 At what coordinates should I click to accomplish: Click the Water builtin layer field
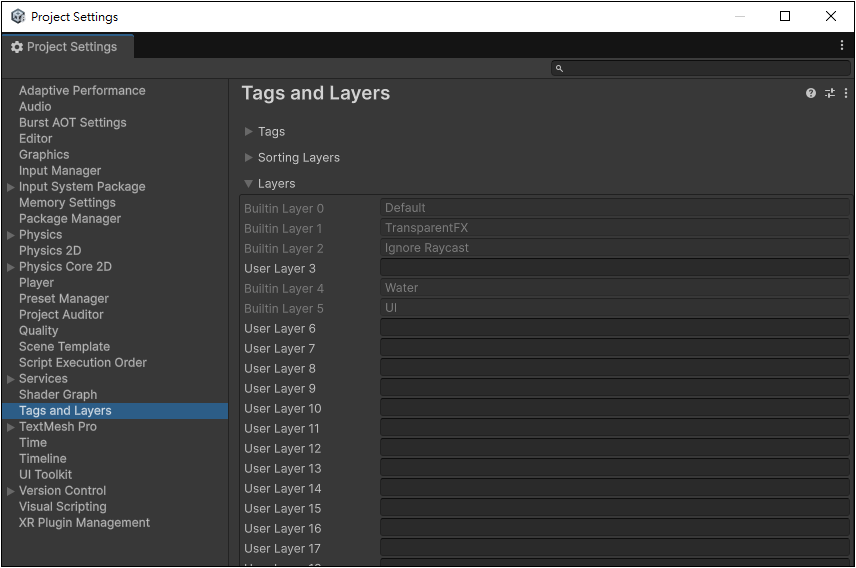coord(615,288)
